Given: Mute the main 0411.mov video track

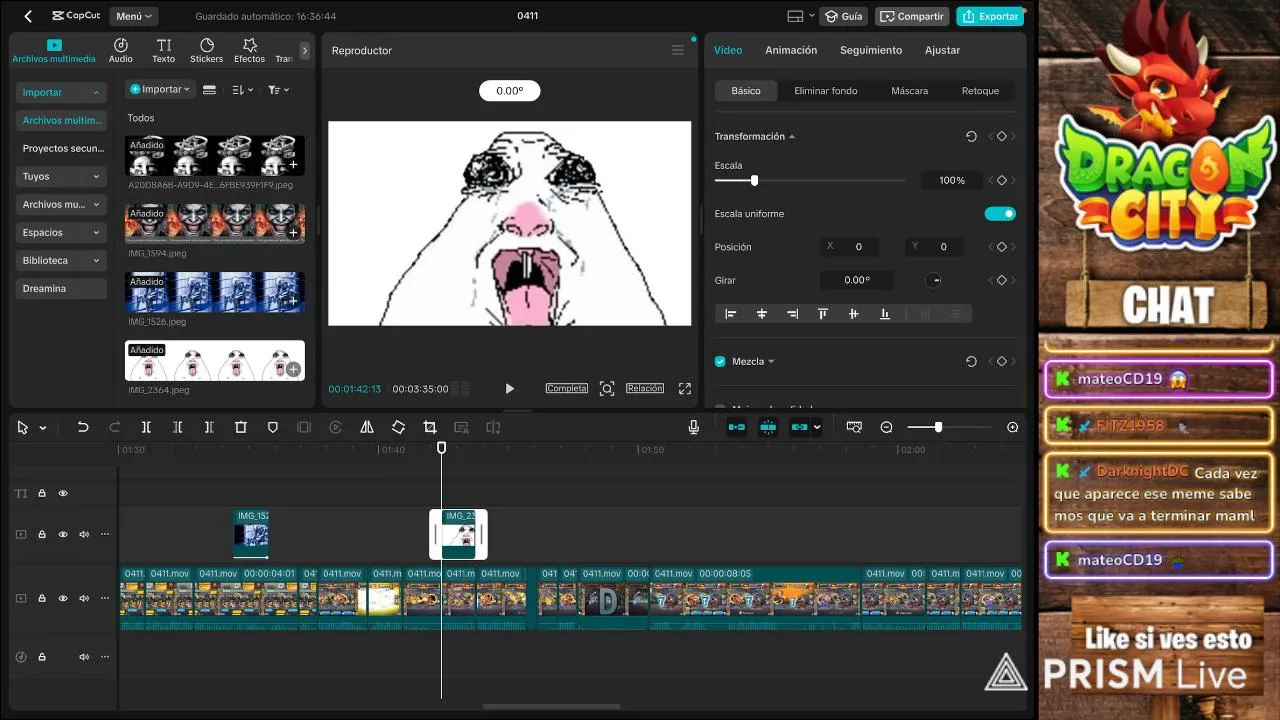Looking at the screenshot, I should [84, 598].
